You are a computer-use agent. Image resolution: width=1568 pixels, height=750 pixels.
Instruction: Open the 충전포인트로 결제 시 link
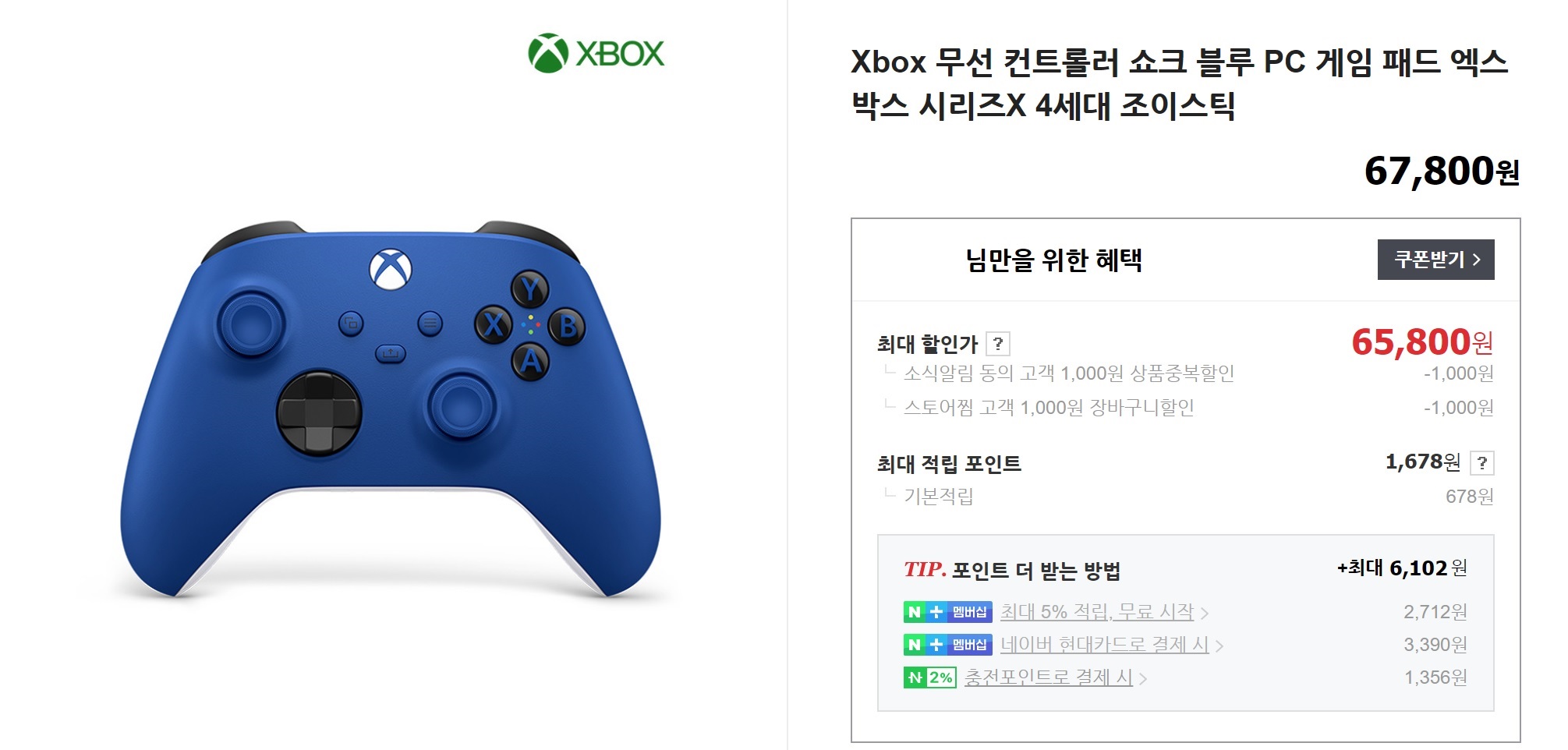pos(1048,677)
